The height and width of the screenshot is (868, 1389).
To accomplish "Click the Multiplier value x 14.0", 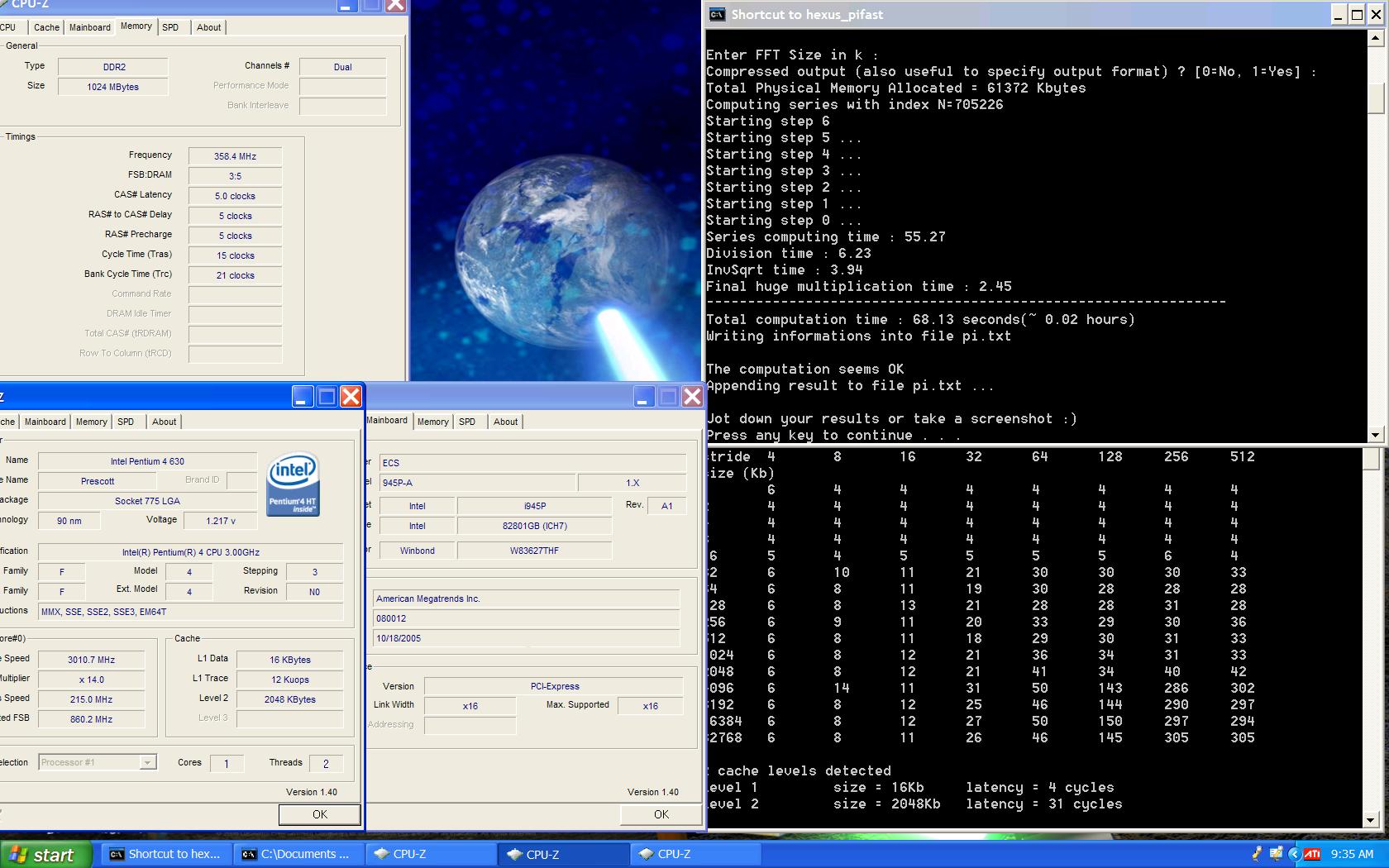I will [x=91, y=680].
